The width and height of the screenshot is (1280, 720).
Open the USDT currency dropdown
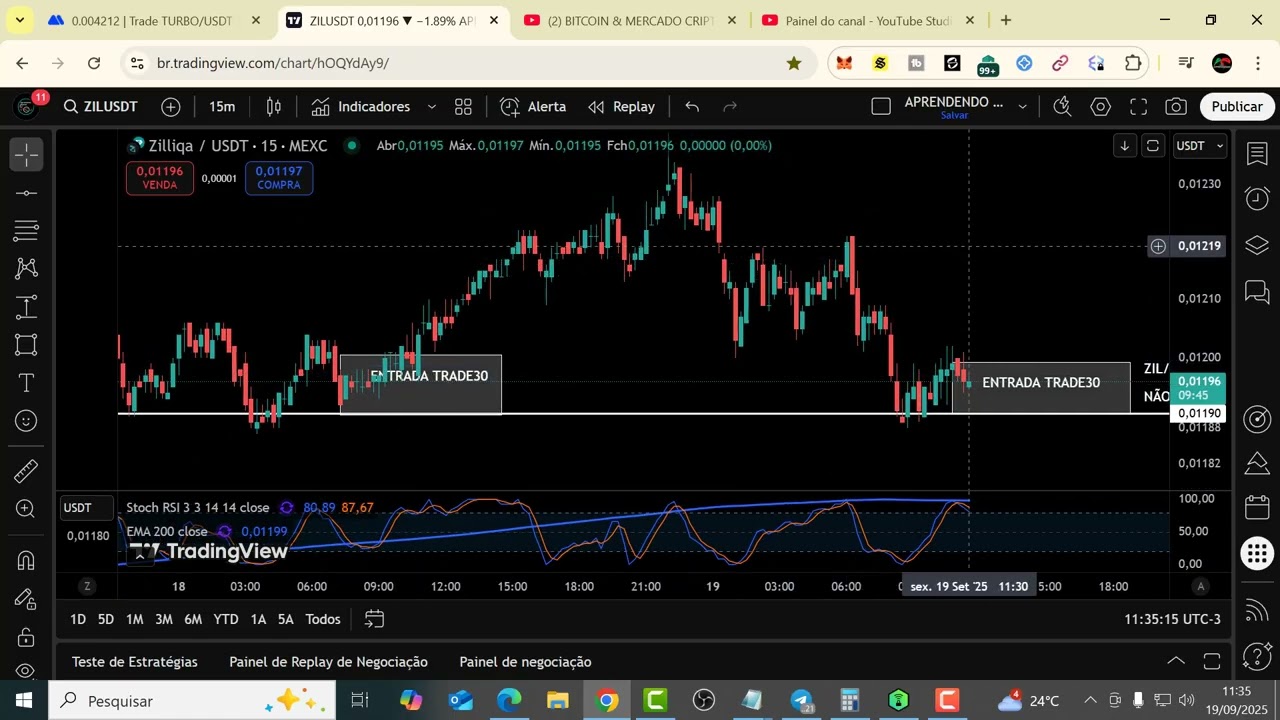[x=1199, y=146]
